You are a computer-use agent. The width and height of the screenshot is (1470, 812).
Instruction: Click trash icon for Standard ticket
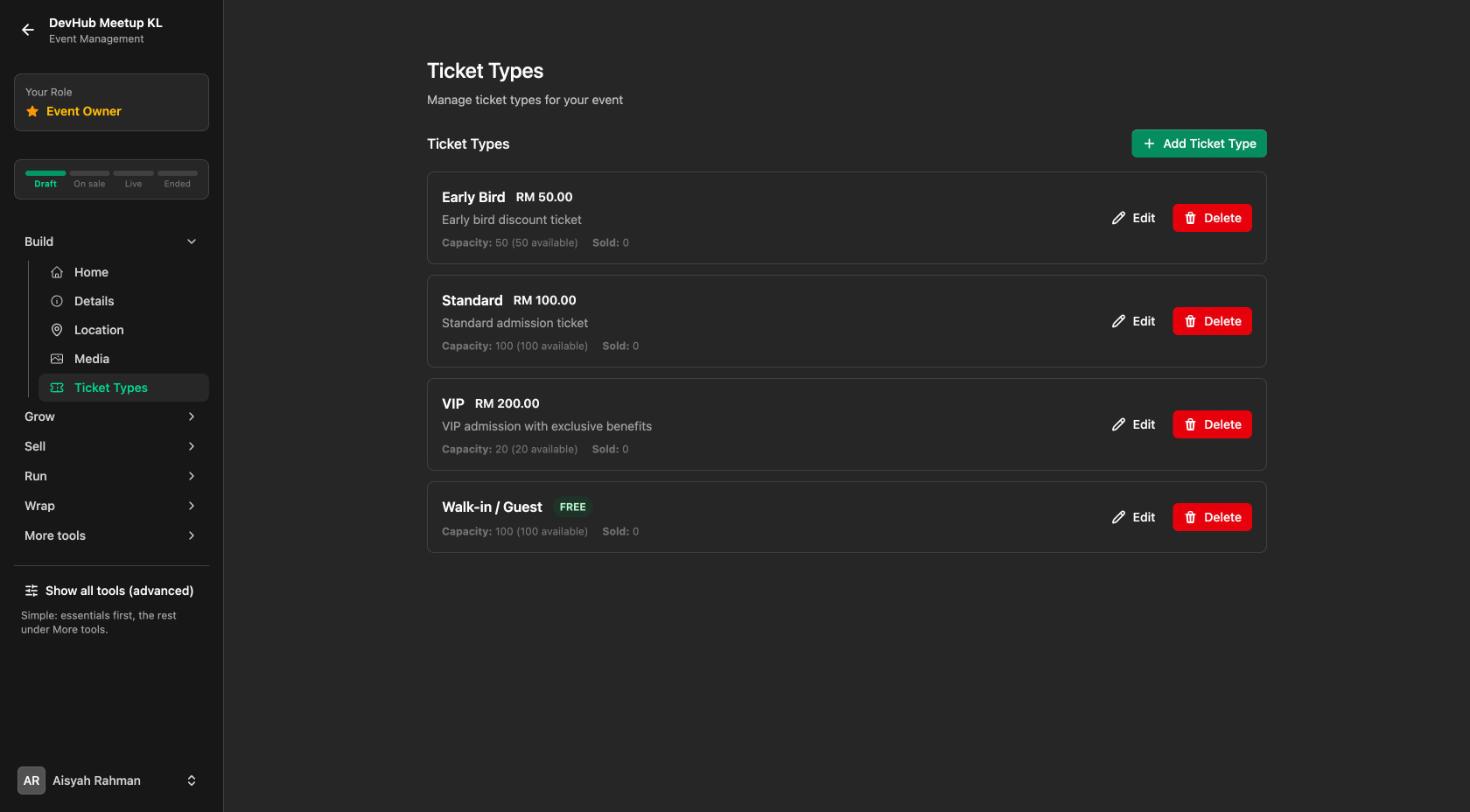1190,321
